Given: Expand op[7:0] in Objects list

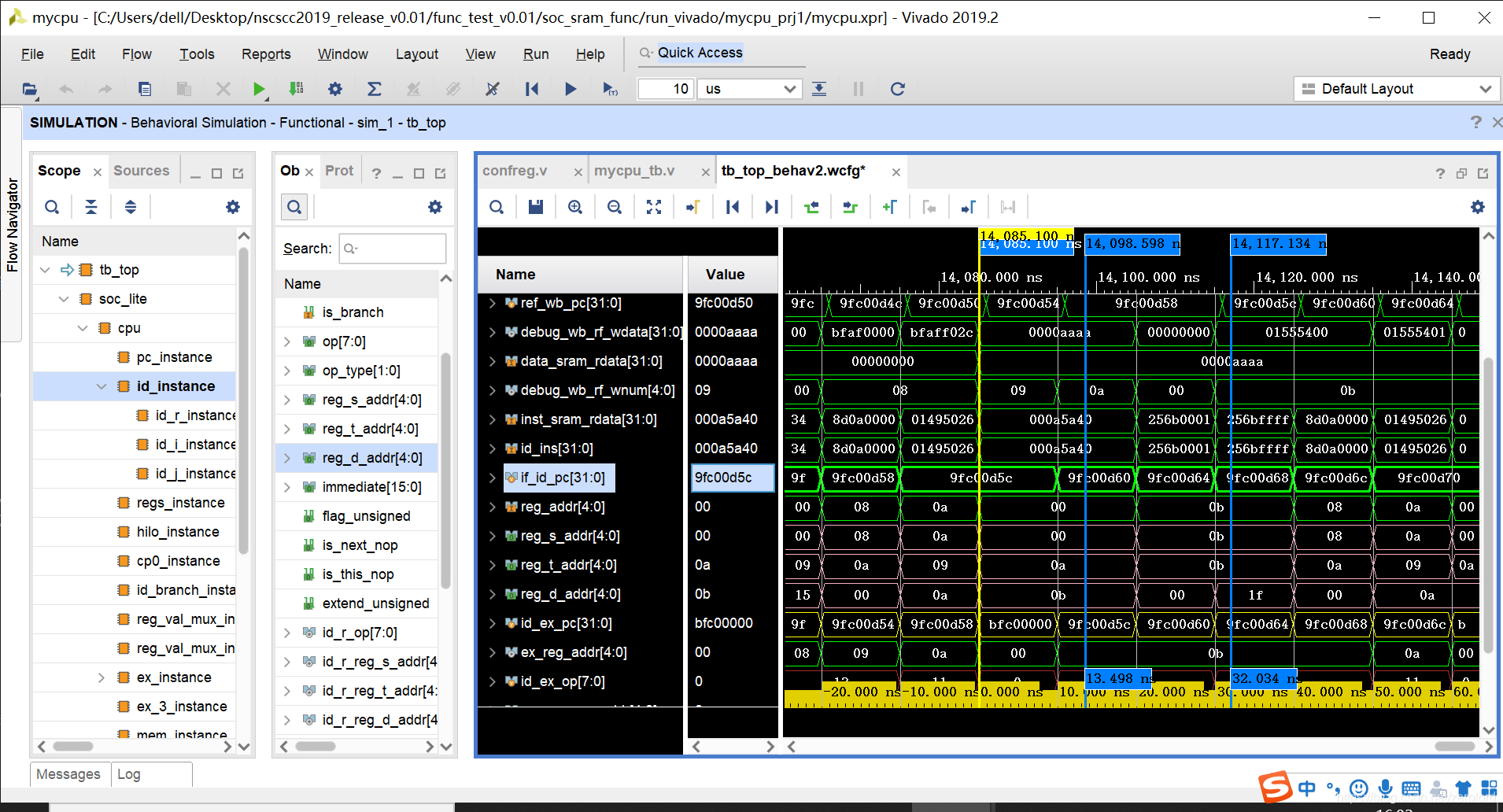Looking at the screenshot, I should tap(287, 341).
